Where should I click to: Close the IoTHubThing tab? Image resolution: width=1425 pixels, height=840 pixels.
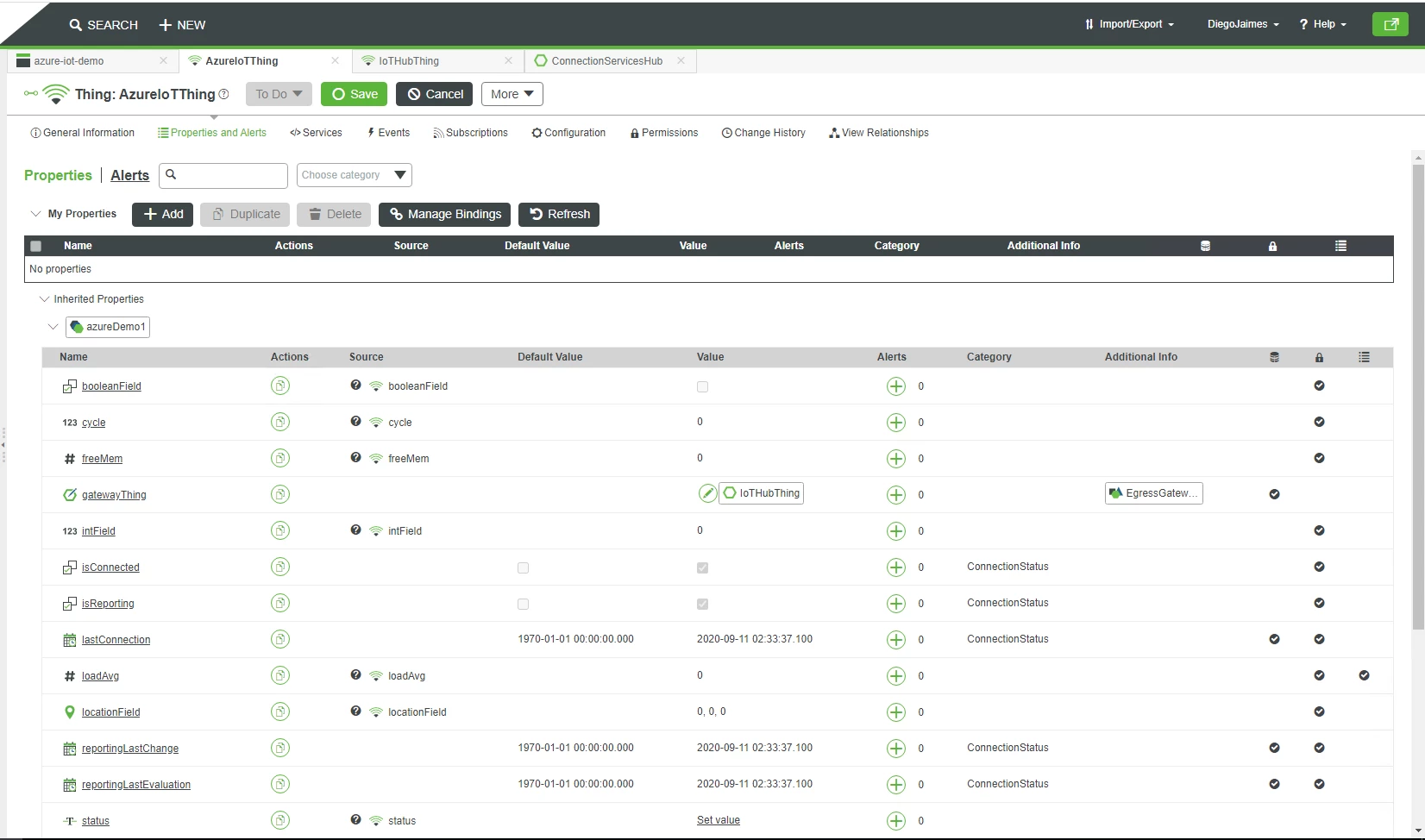click(508, 60)
